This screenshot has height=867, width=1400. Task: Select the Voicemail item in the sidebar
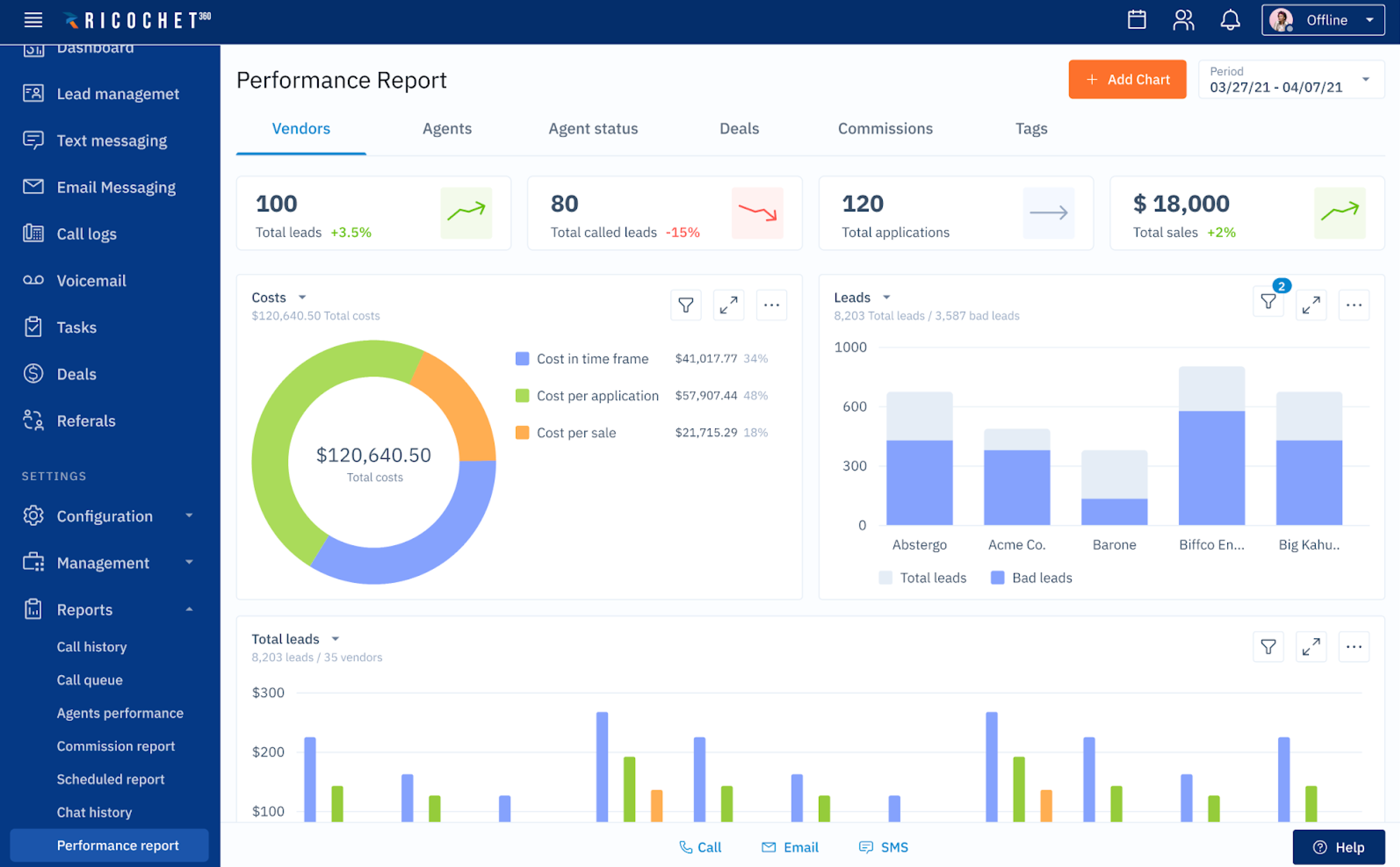pyautogui.click(x=91, y=280)
